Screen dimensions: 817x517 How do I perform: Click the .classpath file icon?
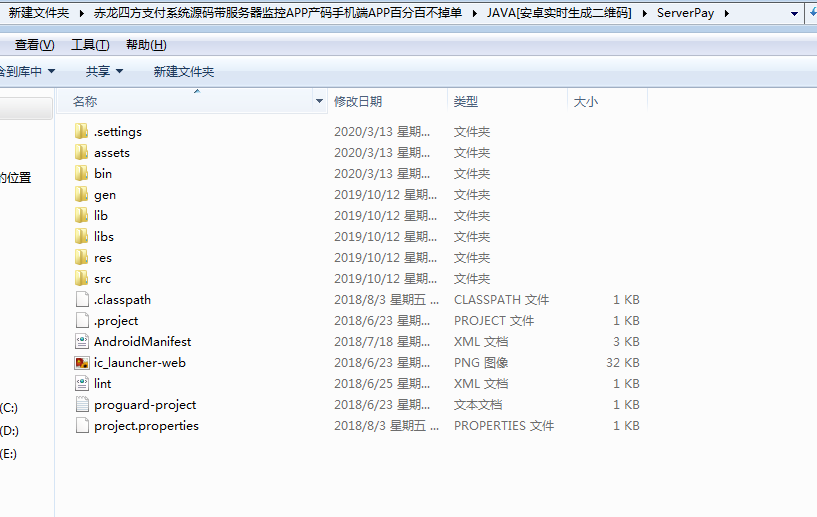coord(82,299)
